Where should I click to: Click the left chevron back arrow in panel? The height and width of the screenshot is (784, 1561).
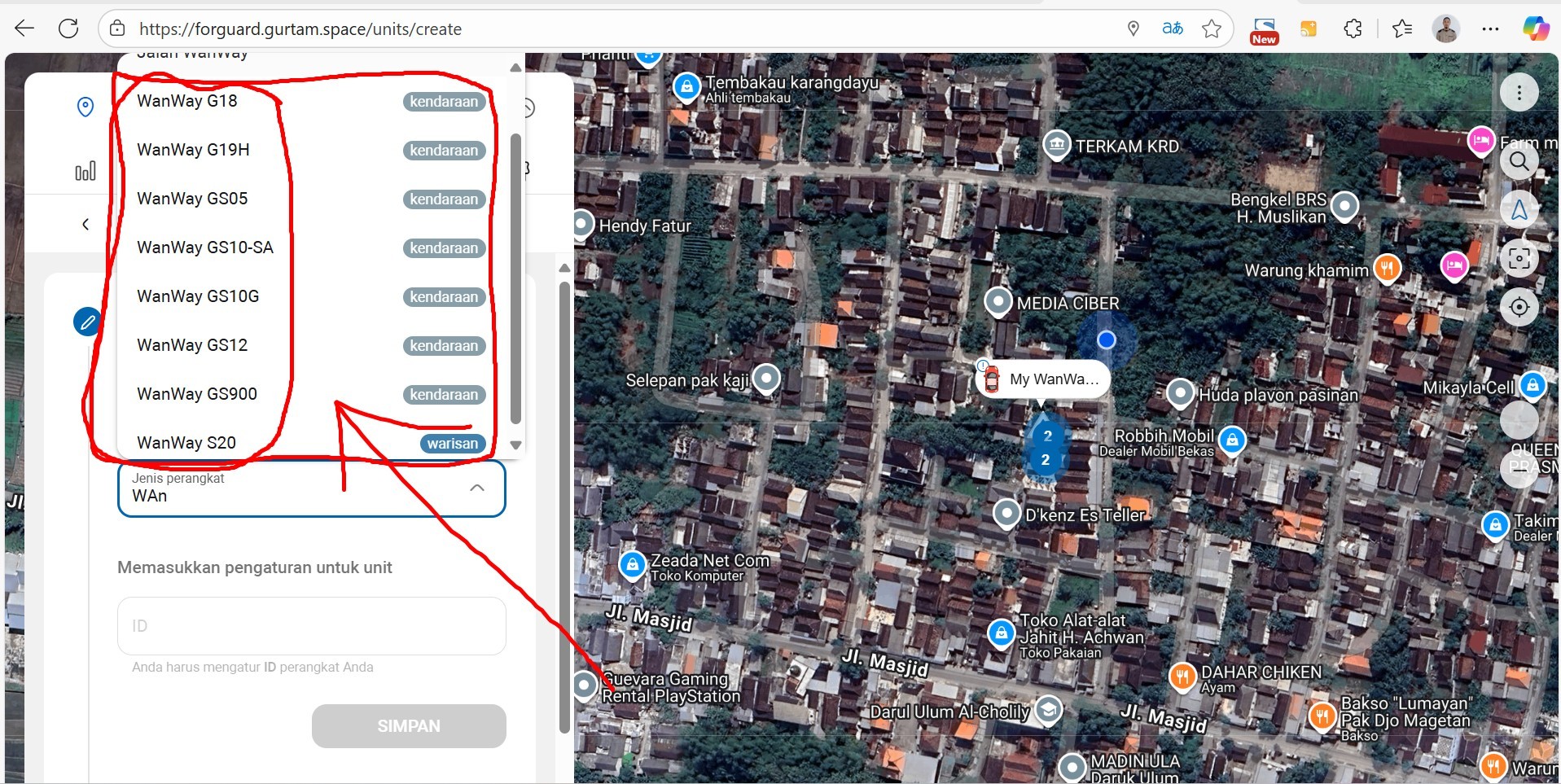(86, 224)
